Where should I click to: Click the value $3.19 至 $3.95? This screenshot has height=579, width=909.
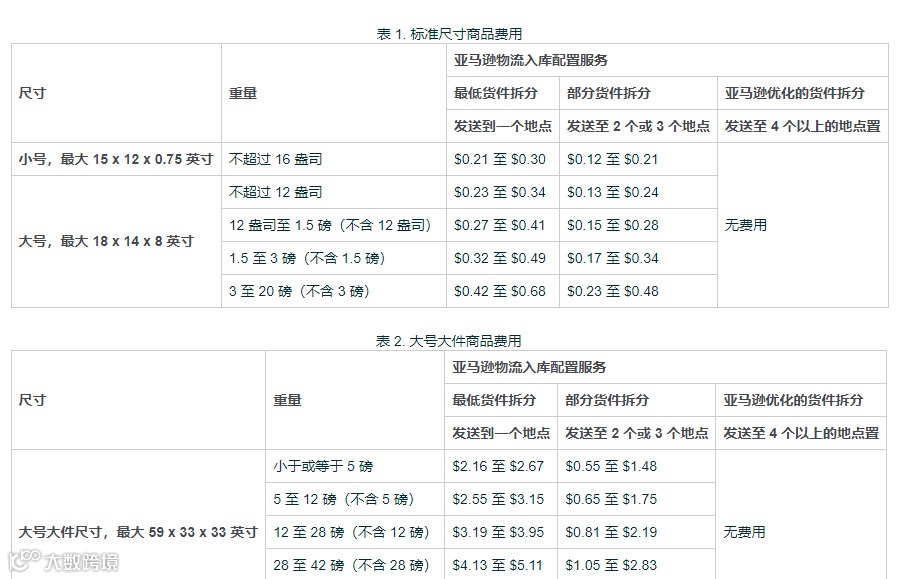(498, 533)
